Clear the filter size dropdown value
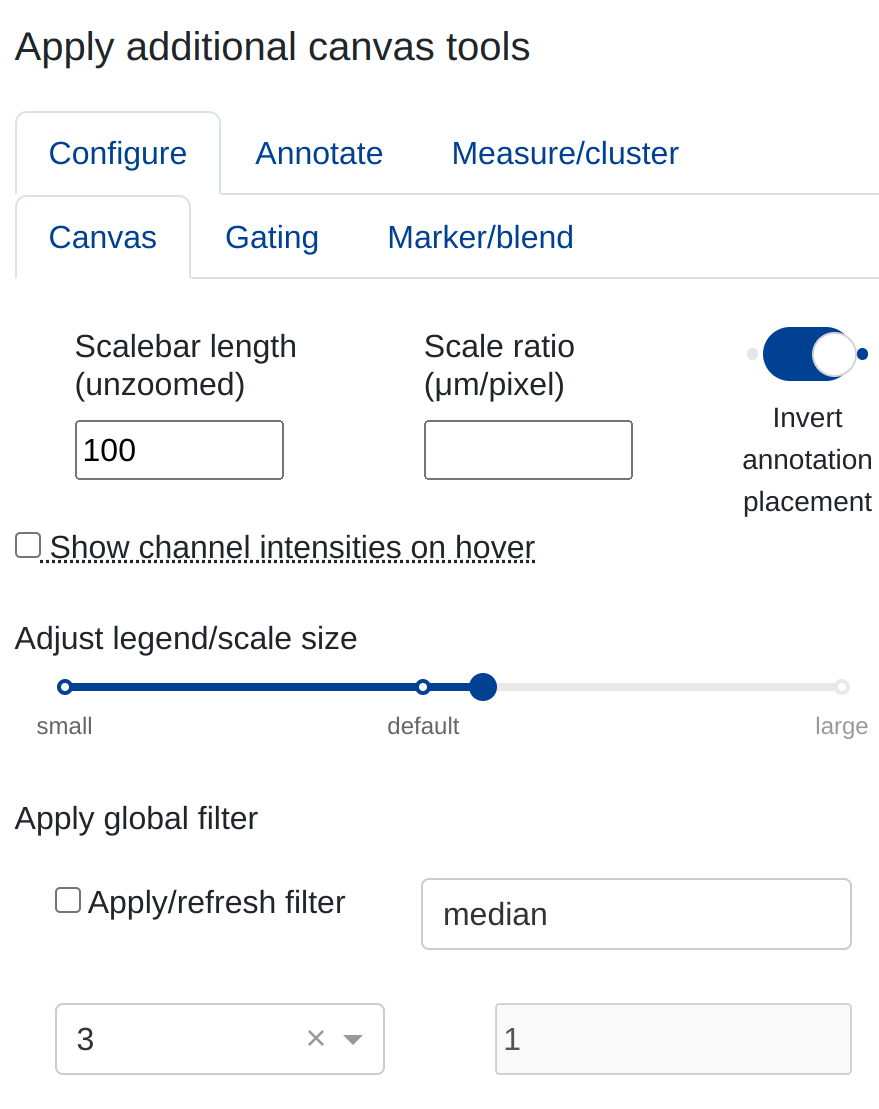Viewport: 879px width, 1109px height. (x=316, y=1039)
